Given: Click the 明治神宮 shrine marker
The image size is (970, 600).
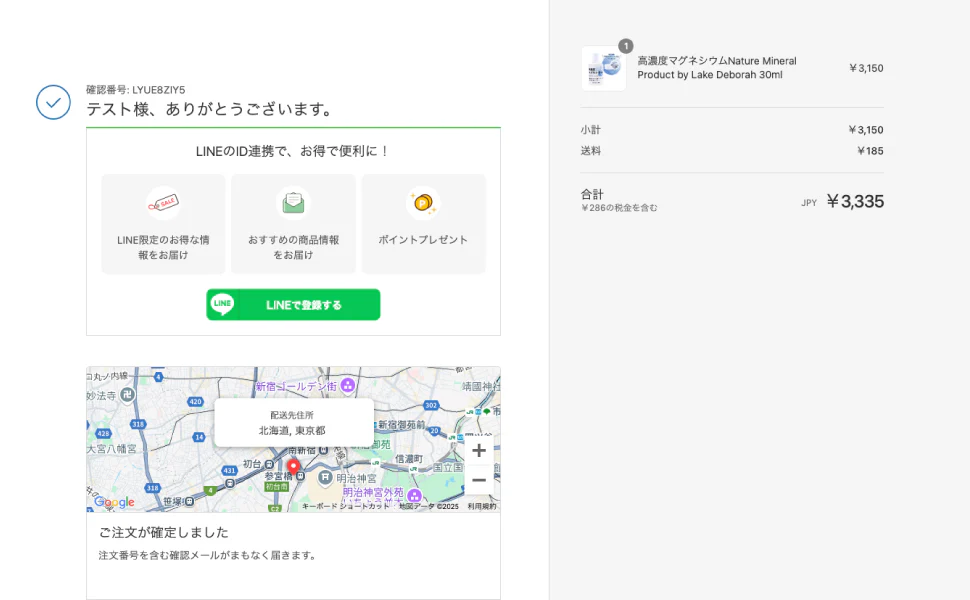Looking at the screenshot, I should pos(325,477).
